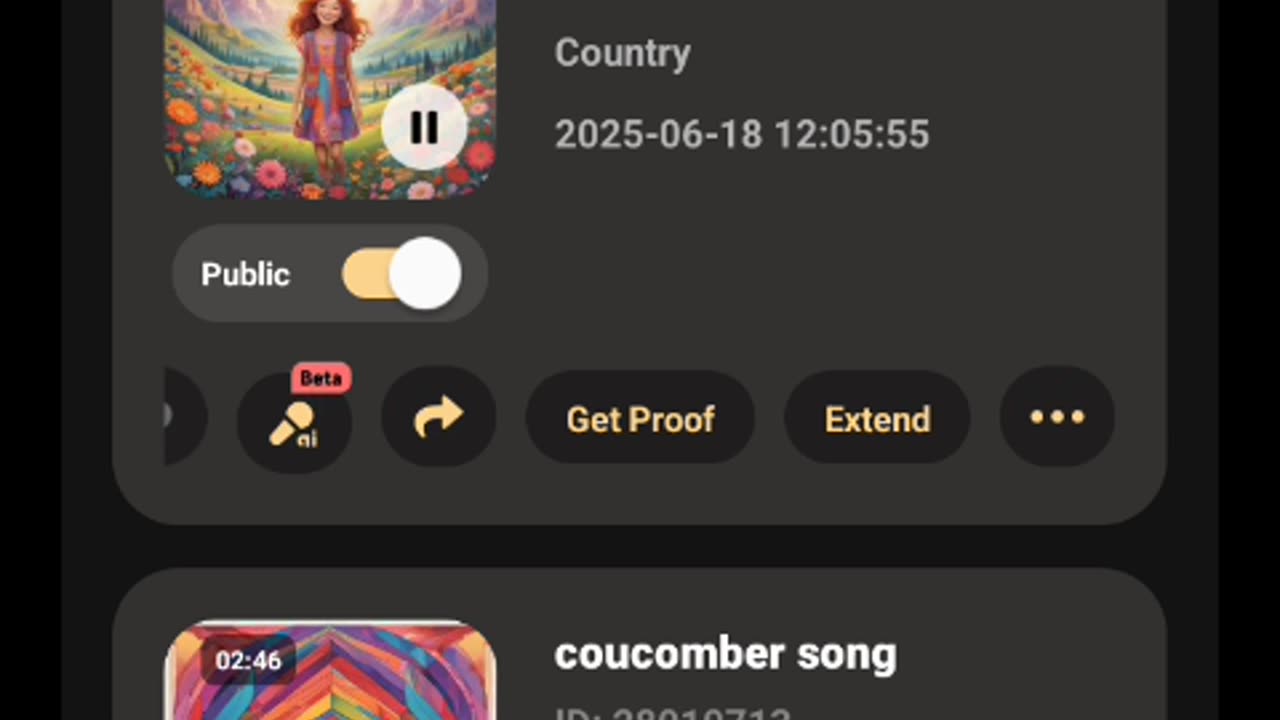Pause the currently playing Country song
Screen dimensions: 1280x720
point(424,127)
